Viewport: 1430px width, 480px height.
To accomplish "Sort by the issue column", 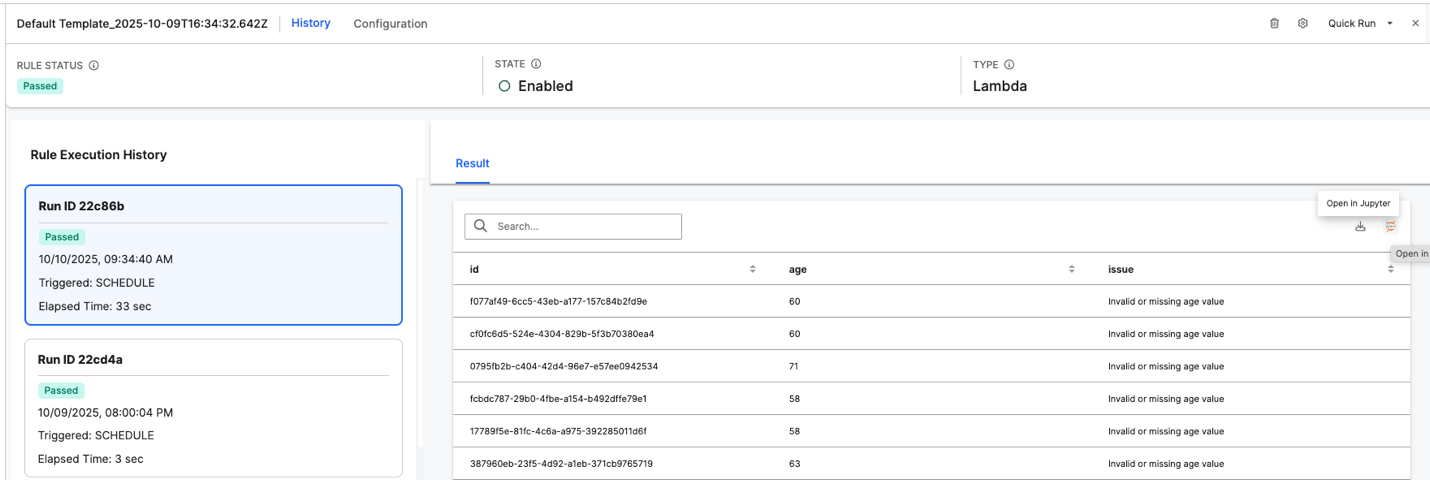I will tap(1391, 269).
